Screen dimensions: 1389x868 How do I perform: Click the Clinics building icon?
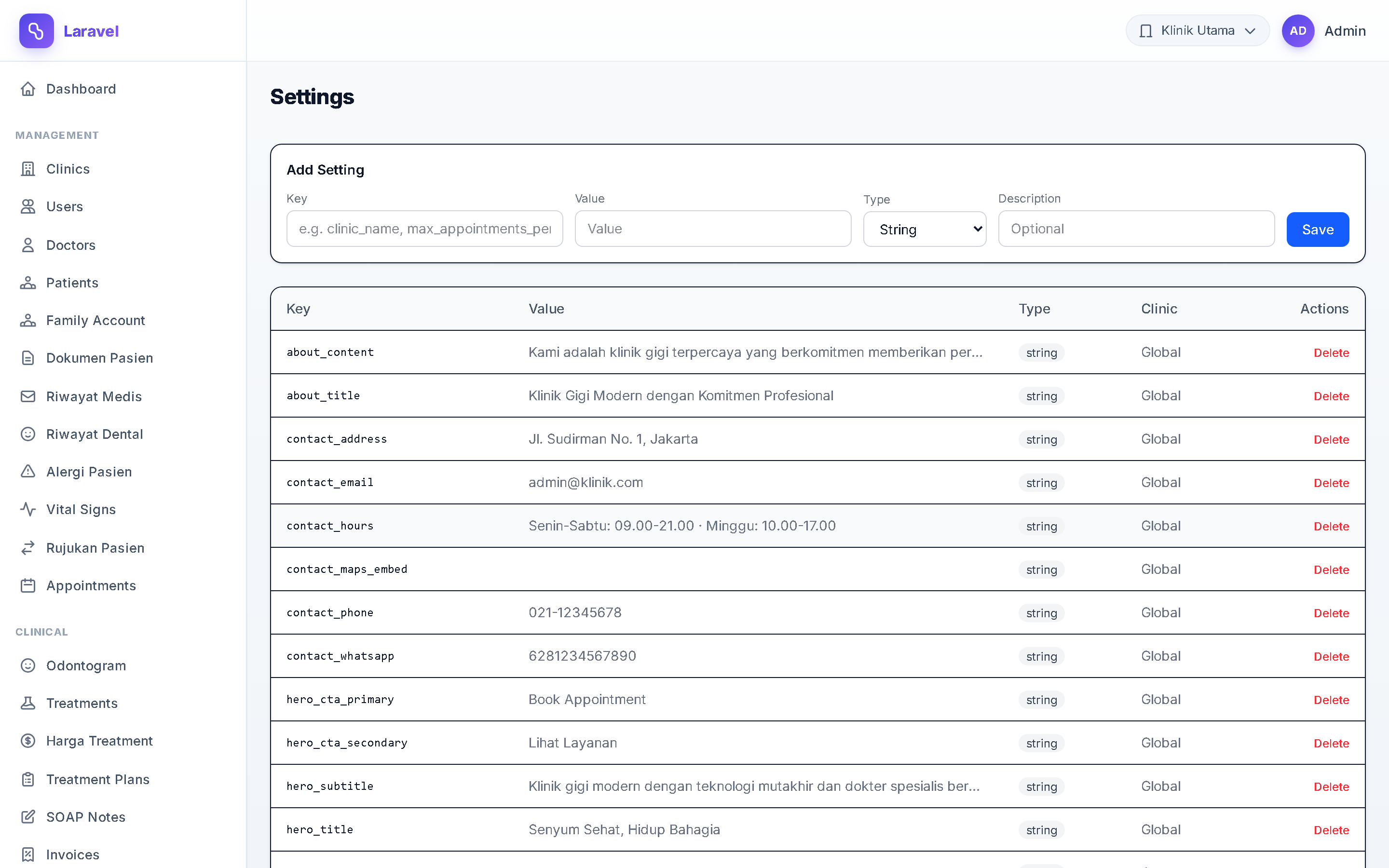coord(28,169)
